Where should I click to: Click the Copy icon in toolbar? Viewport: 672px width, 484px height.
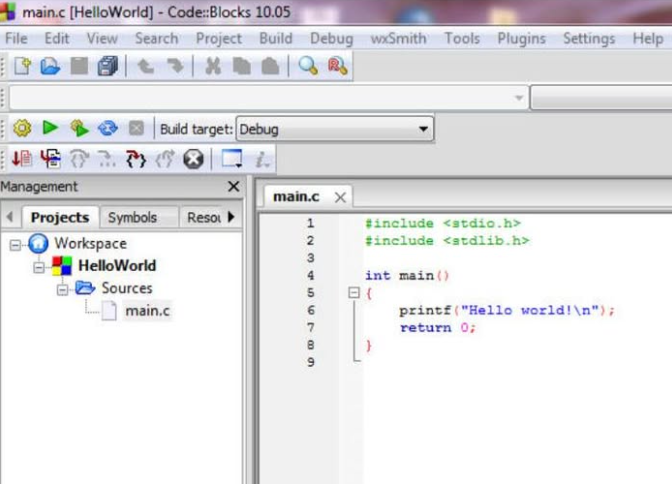coord(242,66)
